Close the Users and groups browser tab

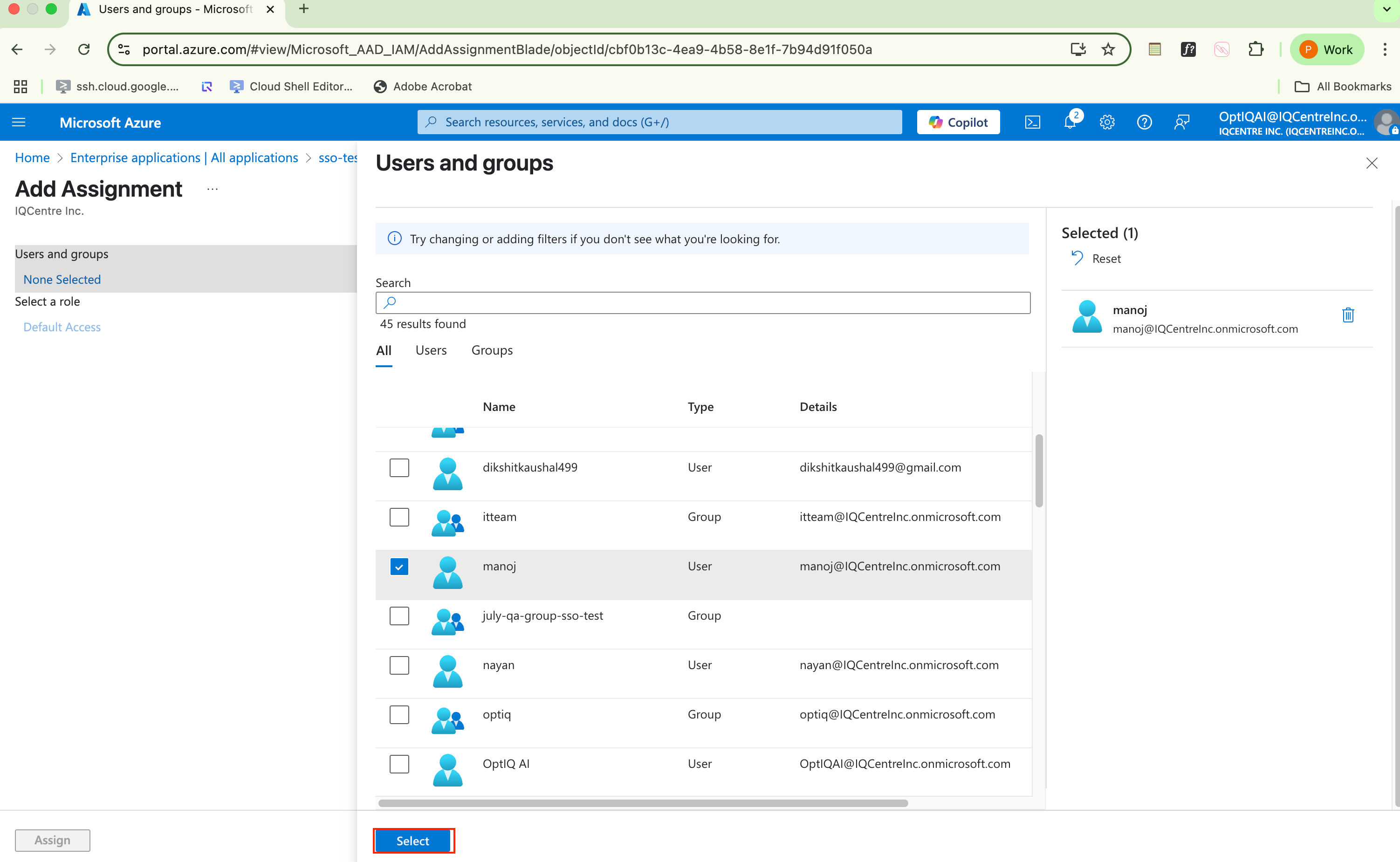pos(270,9)
